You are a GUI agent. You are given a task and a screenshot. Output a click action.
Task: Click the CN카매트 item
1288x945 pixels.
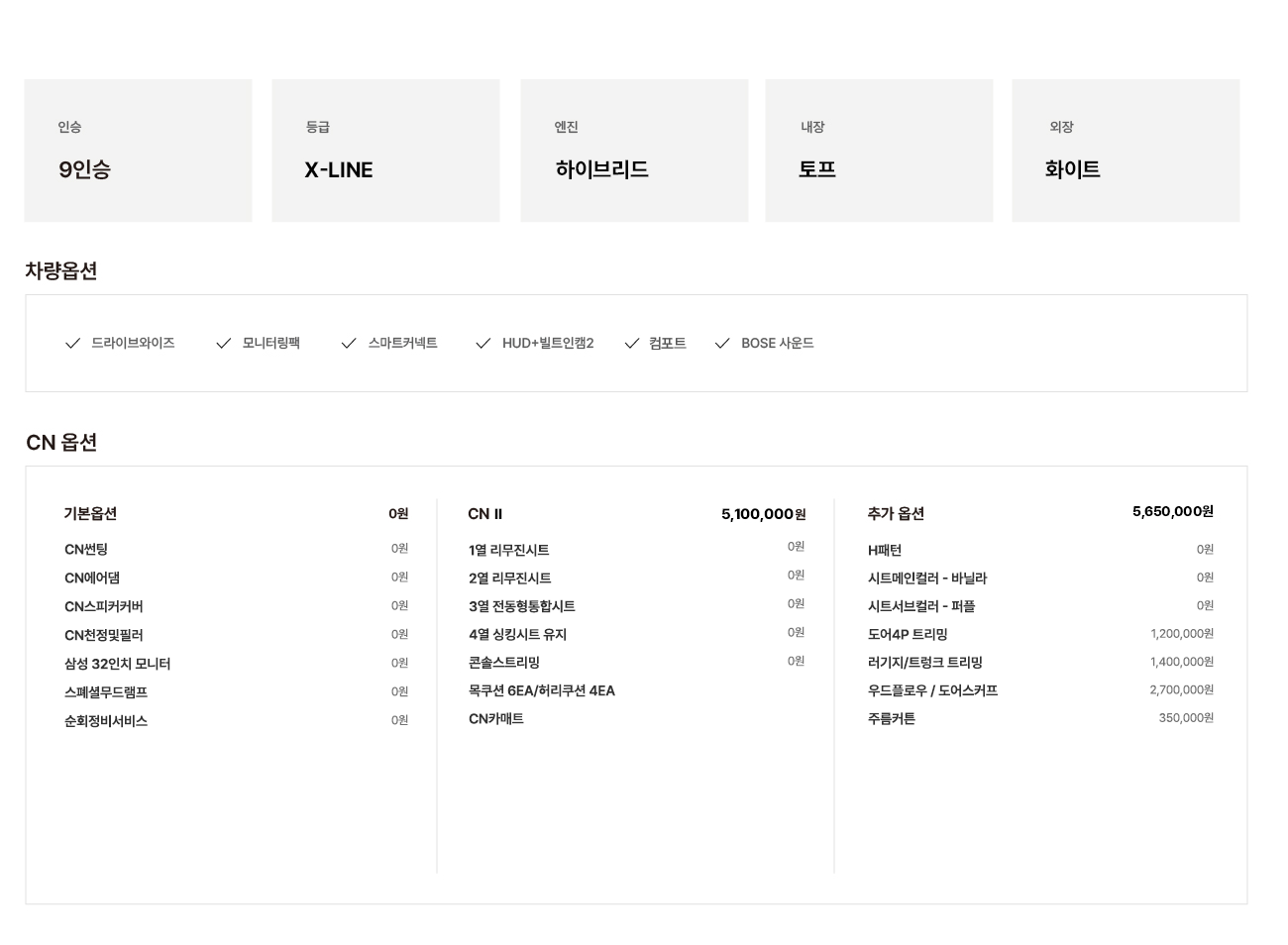[496, 718]
